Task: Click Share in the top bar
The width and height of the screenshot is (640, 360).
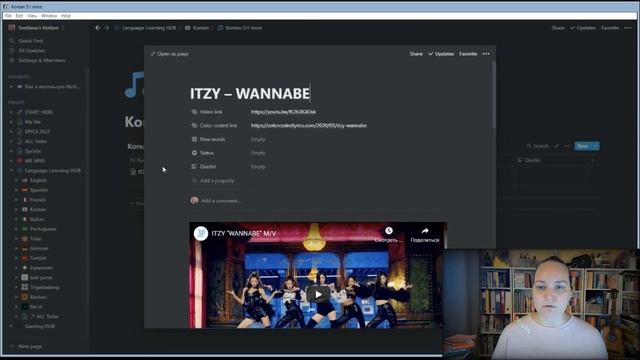Action: click(x=558, y=28)
